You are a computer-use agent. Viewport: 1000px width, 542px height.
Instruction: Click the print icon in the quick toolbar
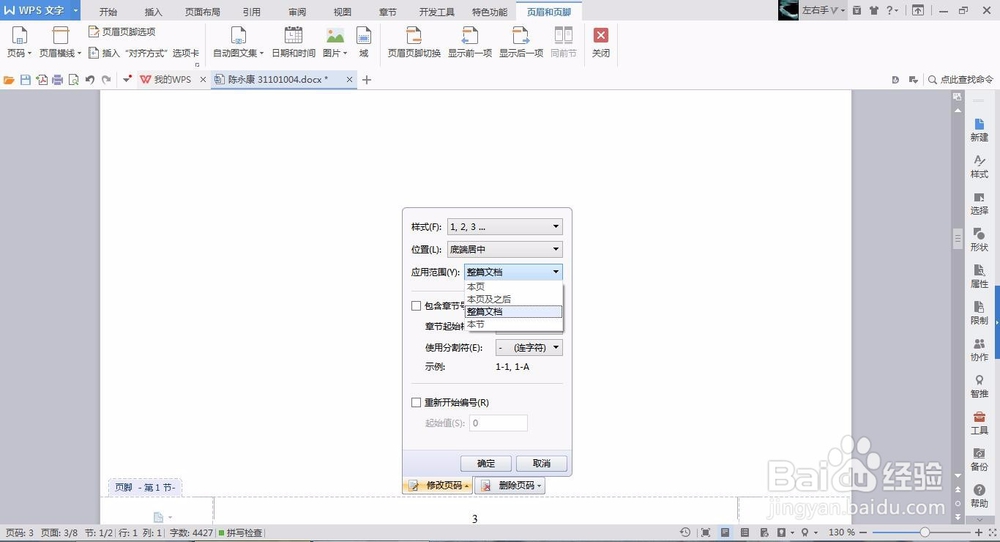click(57, 80)
